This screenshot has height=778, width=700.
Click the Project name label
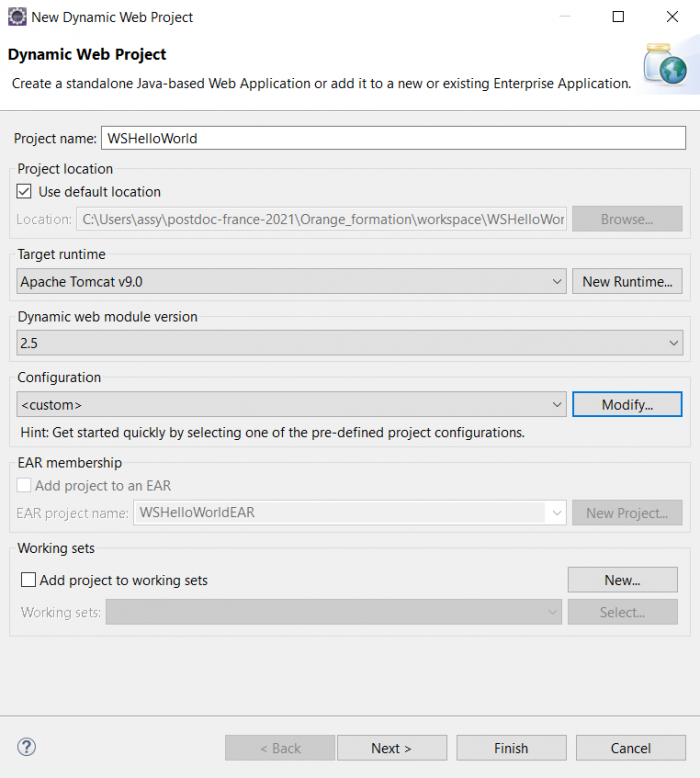(55, 138)
